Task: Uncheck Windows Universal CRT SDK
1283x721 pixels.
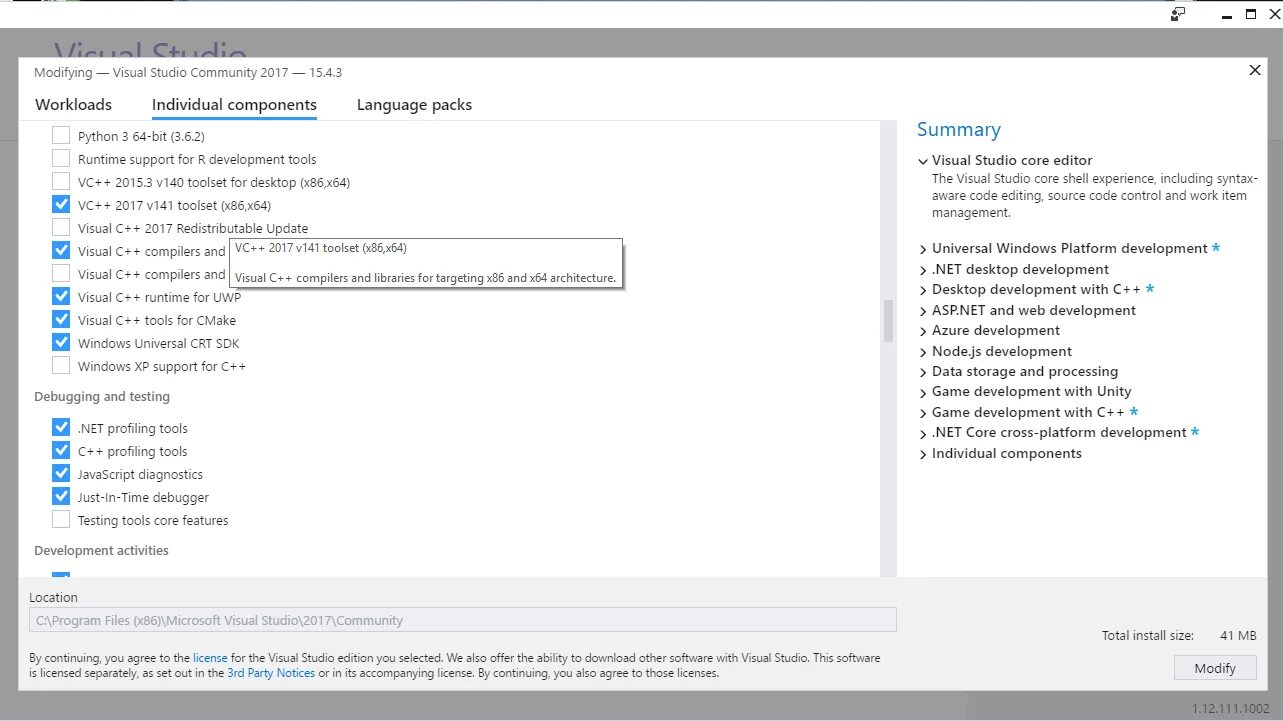Action: click(x=61, y=343)
